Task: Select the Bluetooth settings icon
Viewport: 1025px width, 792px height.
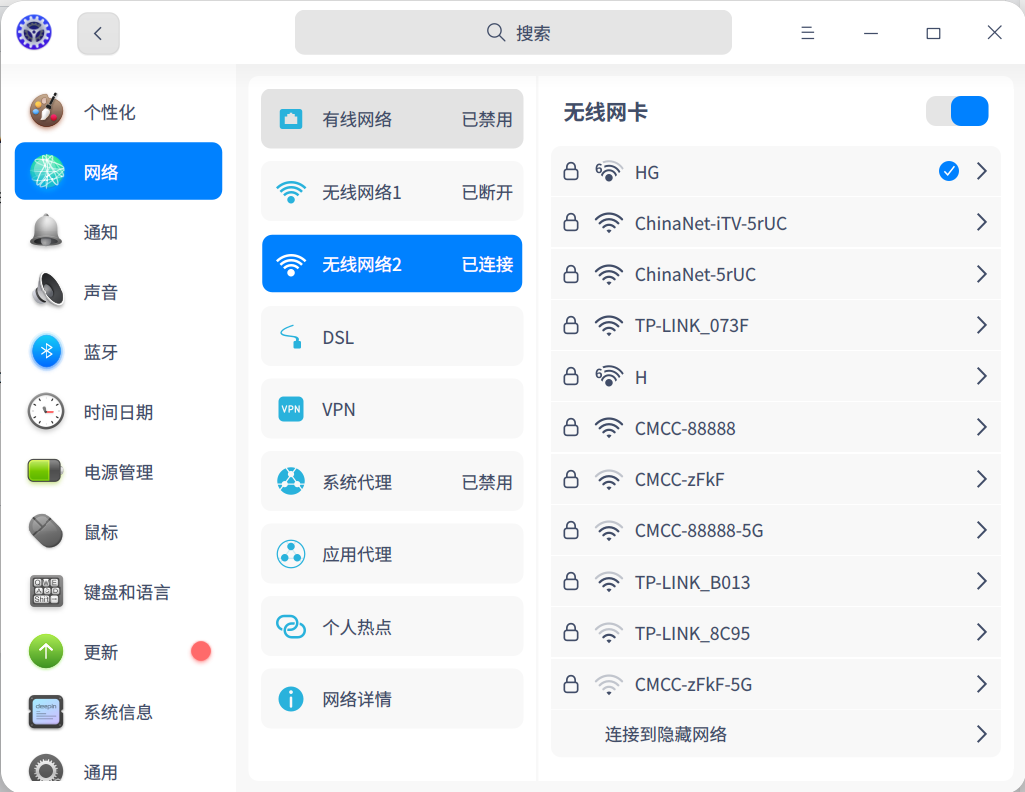Action: point(45,352)
